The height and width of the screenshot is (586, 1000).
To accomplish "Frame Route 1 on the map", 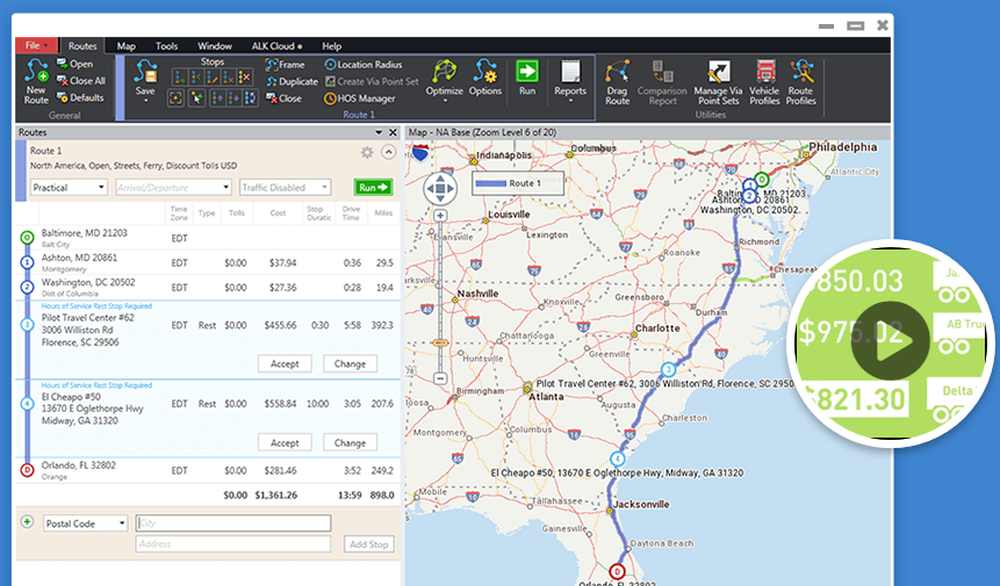I will coord(285,64).
